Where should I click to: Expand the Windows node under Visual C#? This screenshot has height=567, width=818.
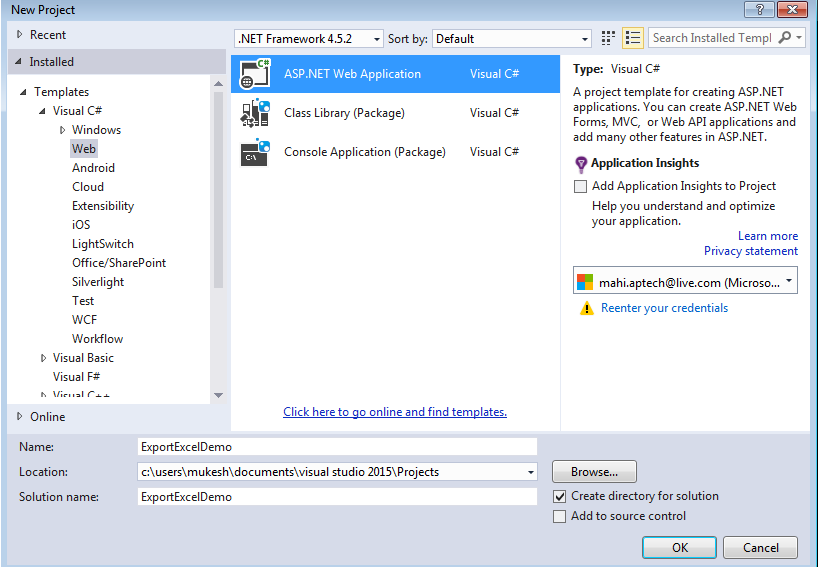click(63, 130)
